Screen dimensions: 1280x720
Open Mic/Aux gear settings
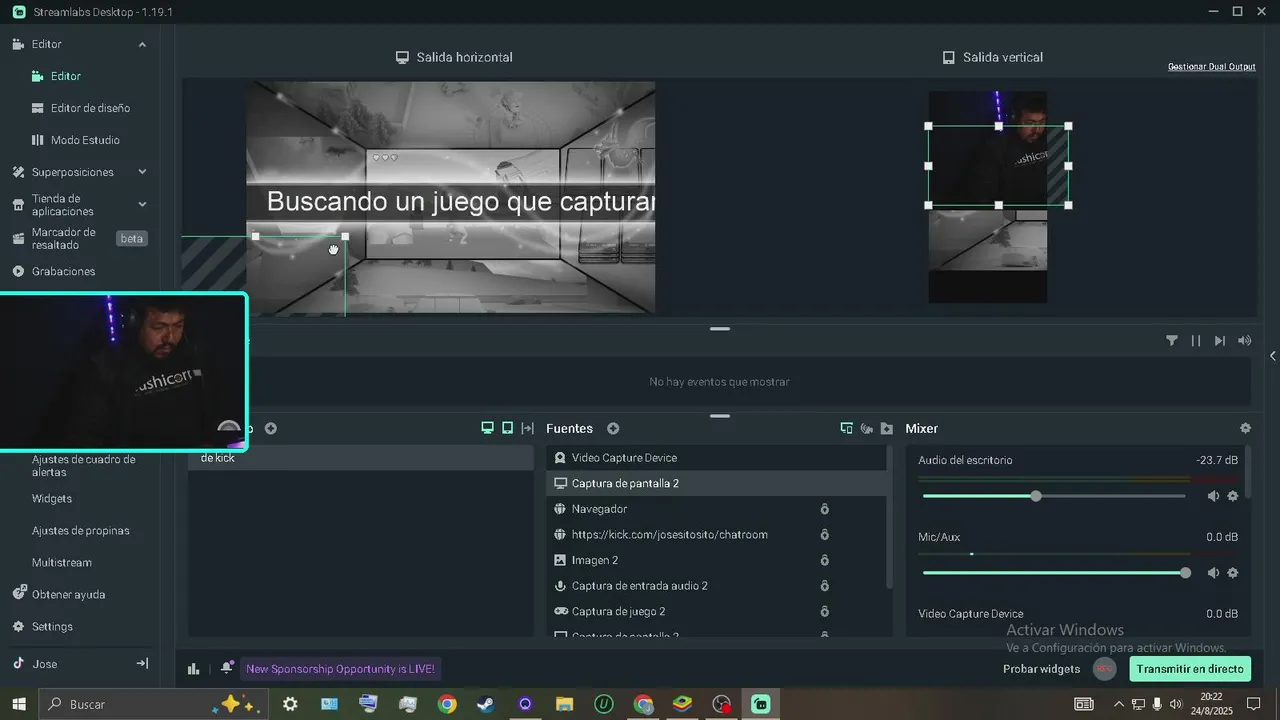[1233, 573]
